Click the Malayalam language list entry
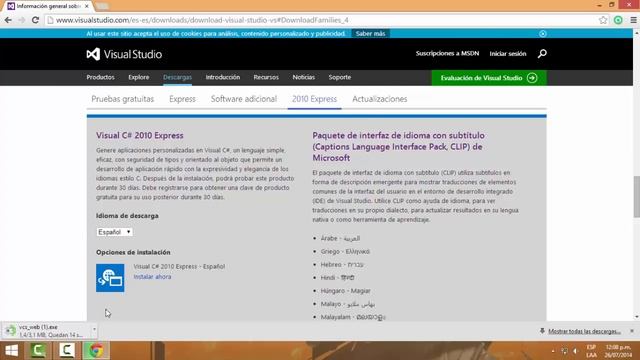Viewport: 640px width, 360px height. coord(353,317)
